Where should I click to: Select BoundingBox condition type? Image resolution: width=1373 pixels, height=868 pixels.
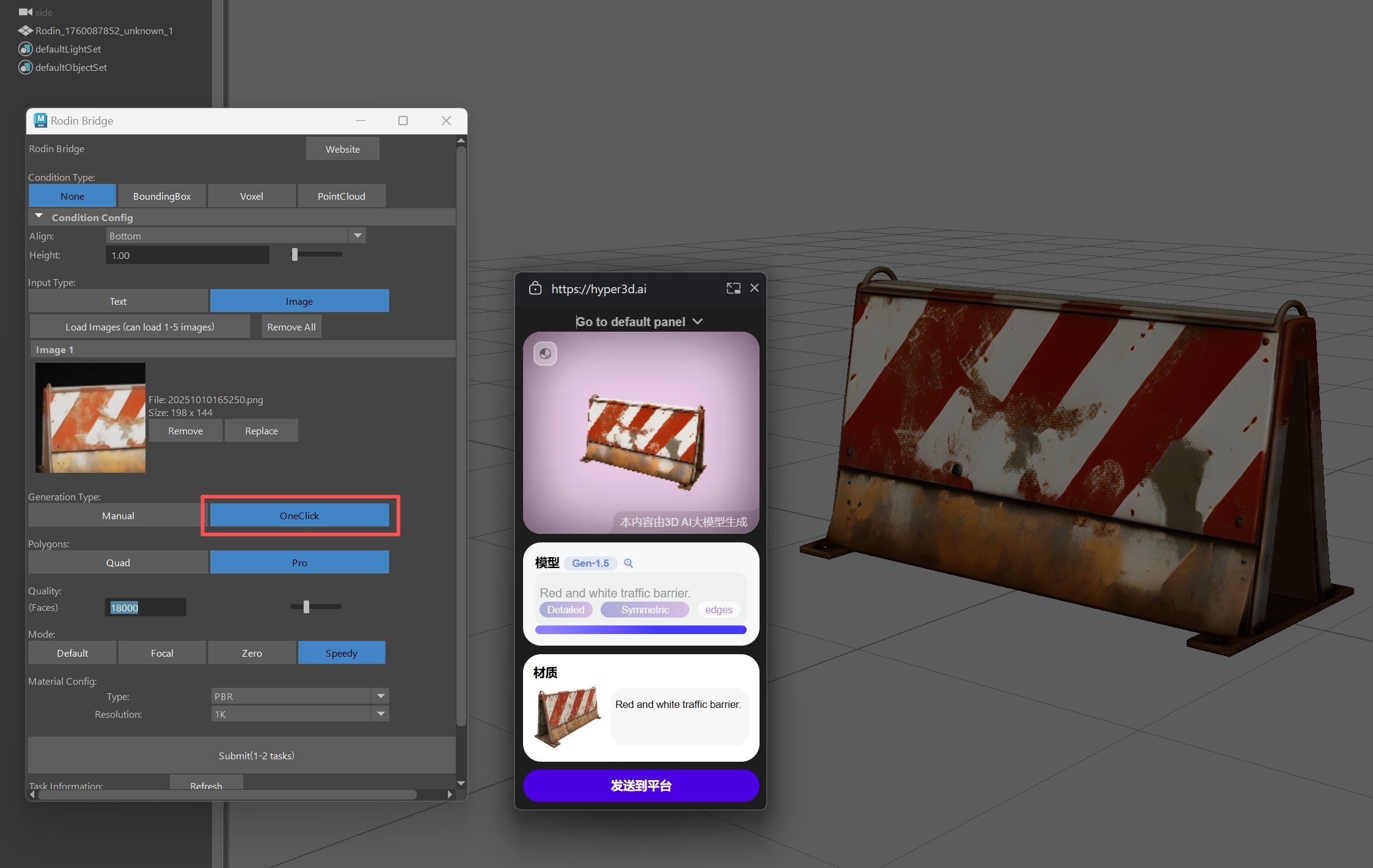coord(162,196)
